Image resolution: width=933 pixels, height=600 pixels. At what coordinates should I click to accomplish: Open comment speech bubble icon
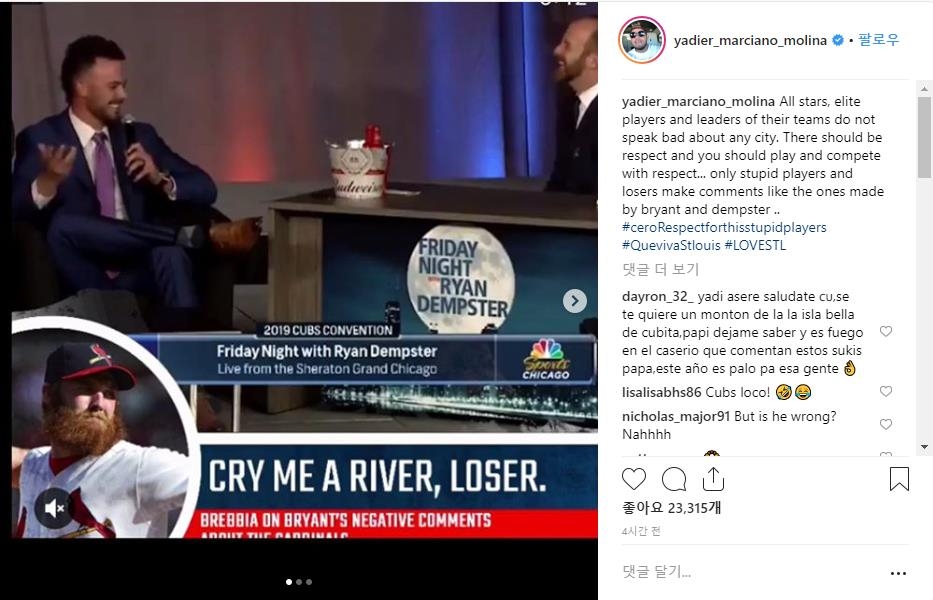pos(674,479)
